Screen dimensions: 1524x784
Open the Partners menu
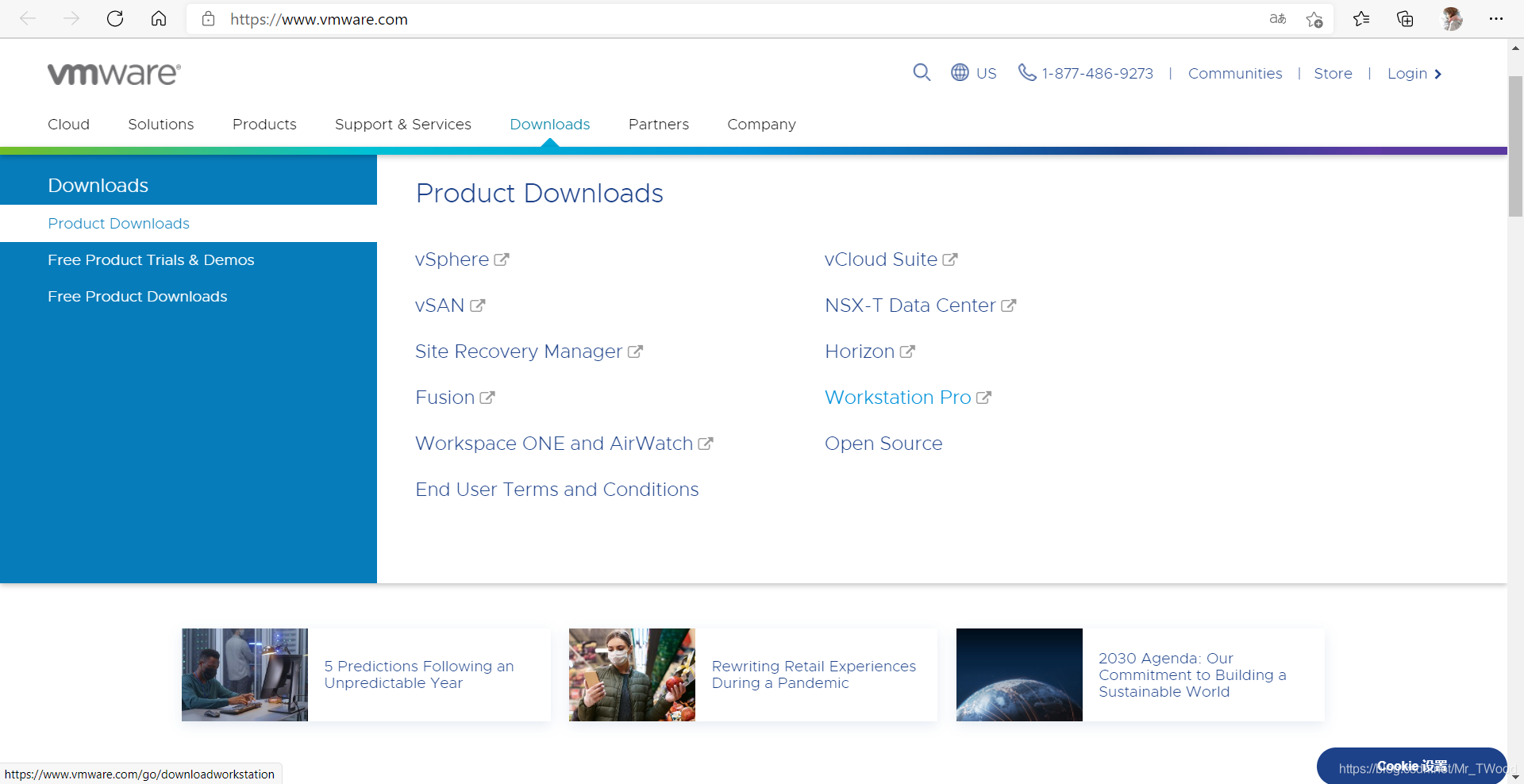(x=659, y=125)
